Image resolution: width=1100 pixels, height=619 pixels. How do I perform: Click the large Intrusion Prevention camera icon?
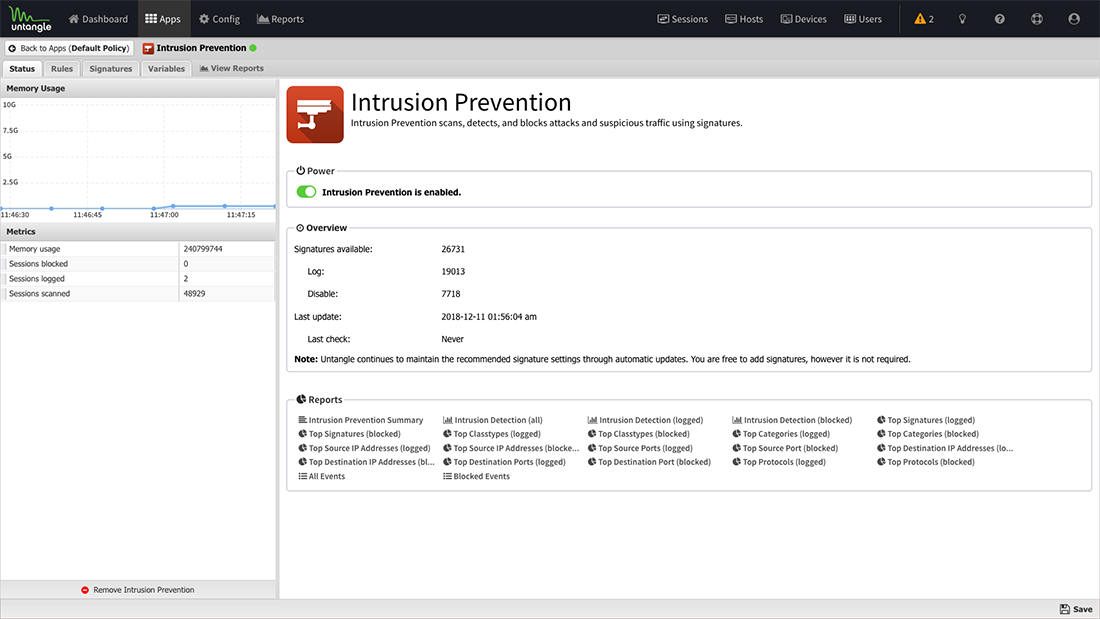315,114
